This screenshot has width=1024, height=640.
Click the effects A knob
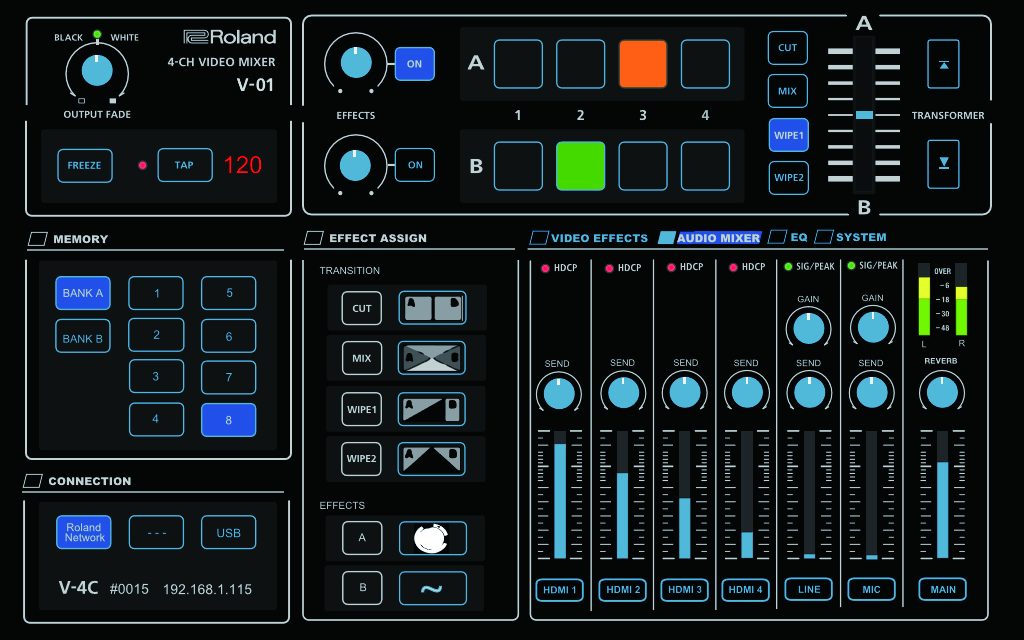click(x=356, y=63)
